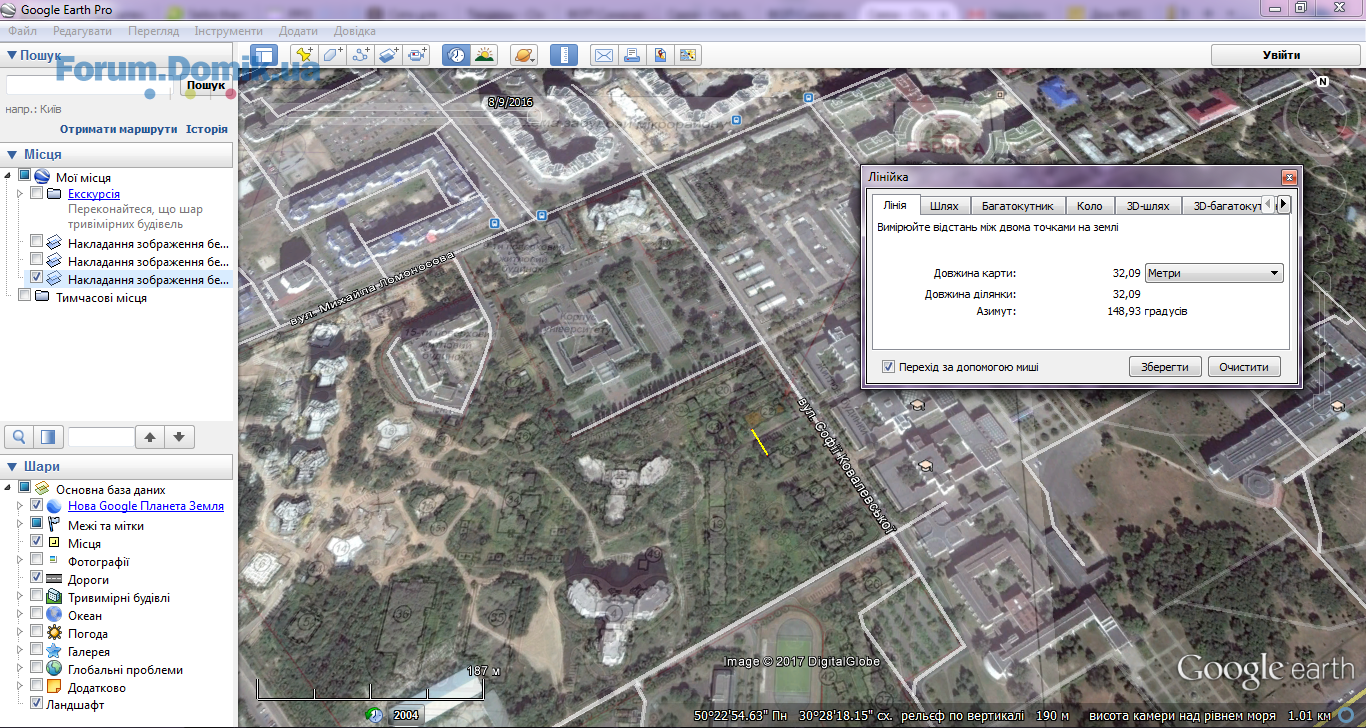The height and width of the screenshot is (728, 1370).
Task: Select the Add Path tool
Action: (x=361, y=55)
